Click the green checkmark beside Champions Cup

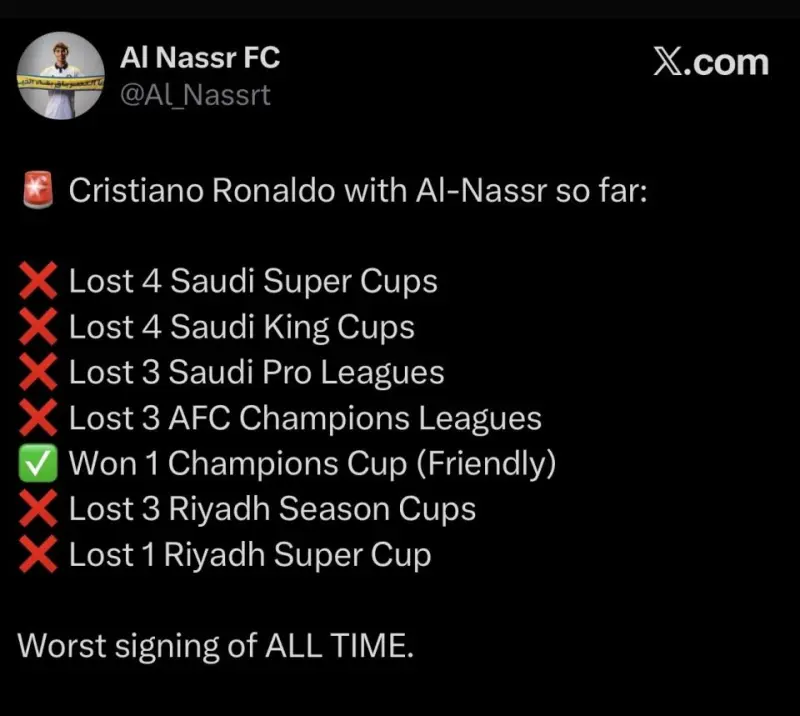pos(37,464)
